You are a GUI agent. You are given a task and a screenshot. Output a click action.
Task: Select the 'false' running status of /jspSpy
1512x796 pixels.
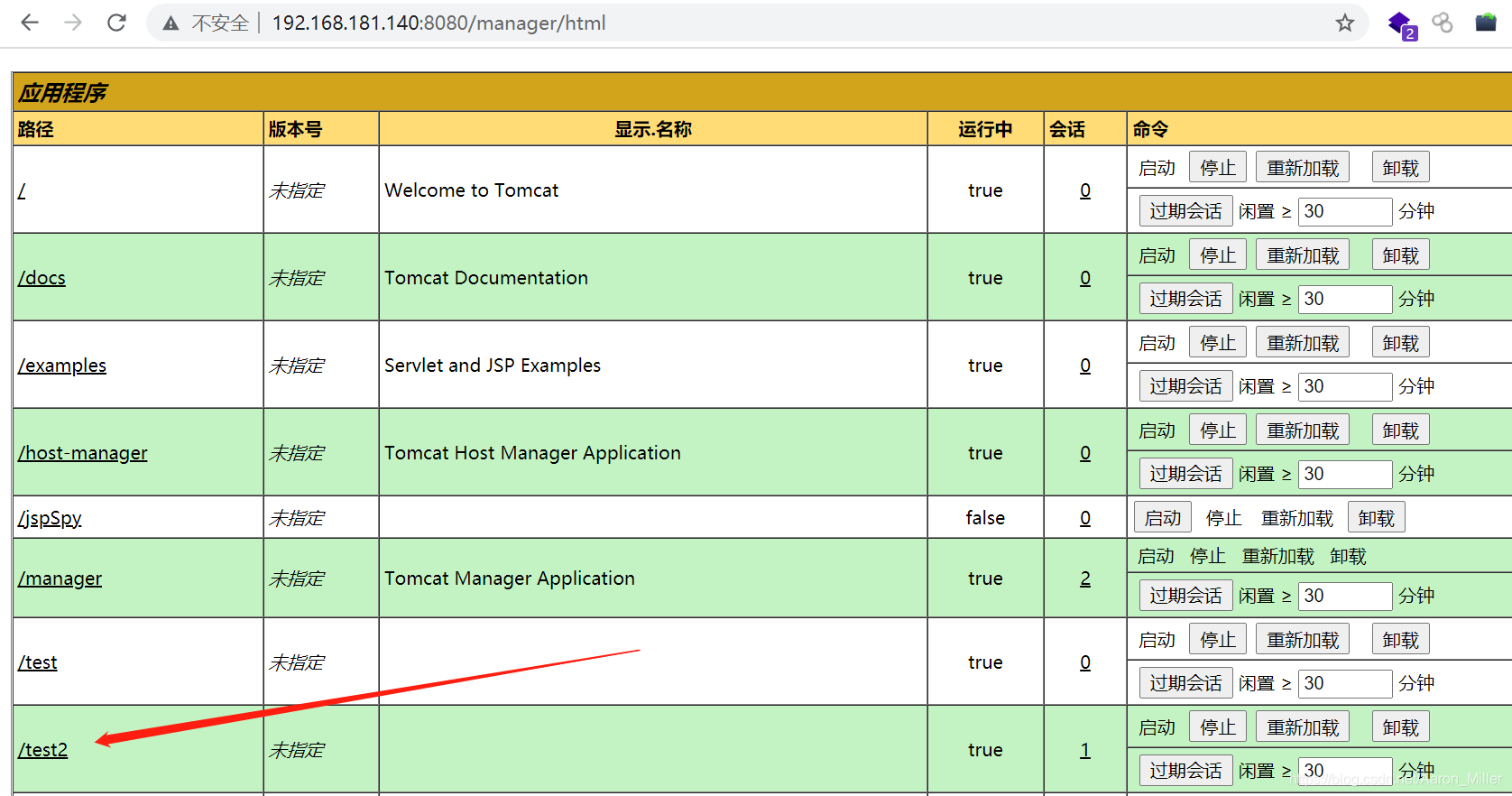coord(985,518)
